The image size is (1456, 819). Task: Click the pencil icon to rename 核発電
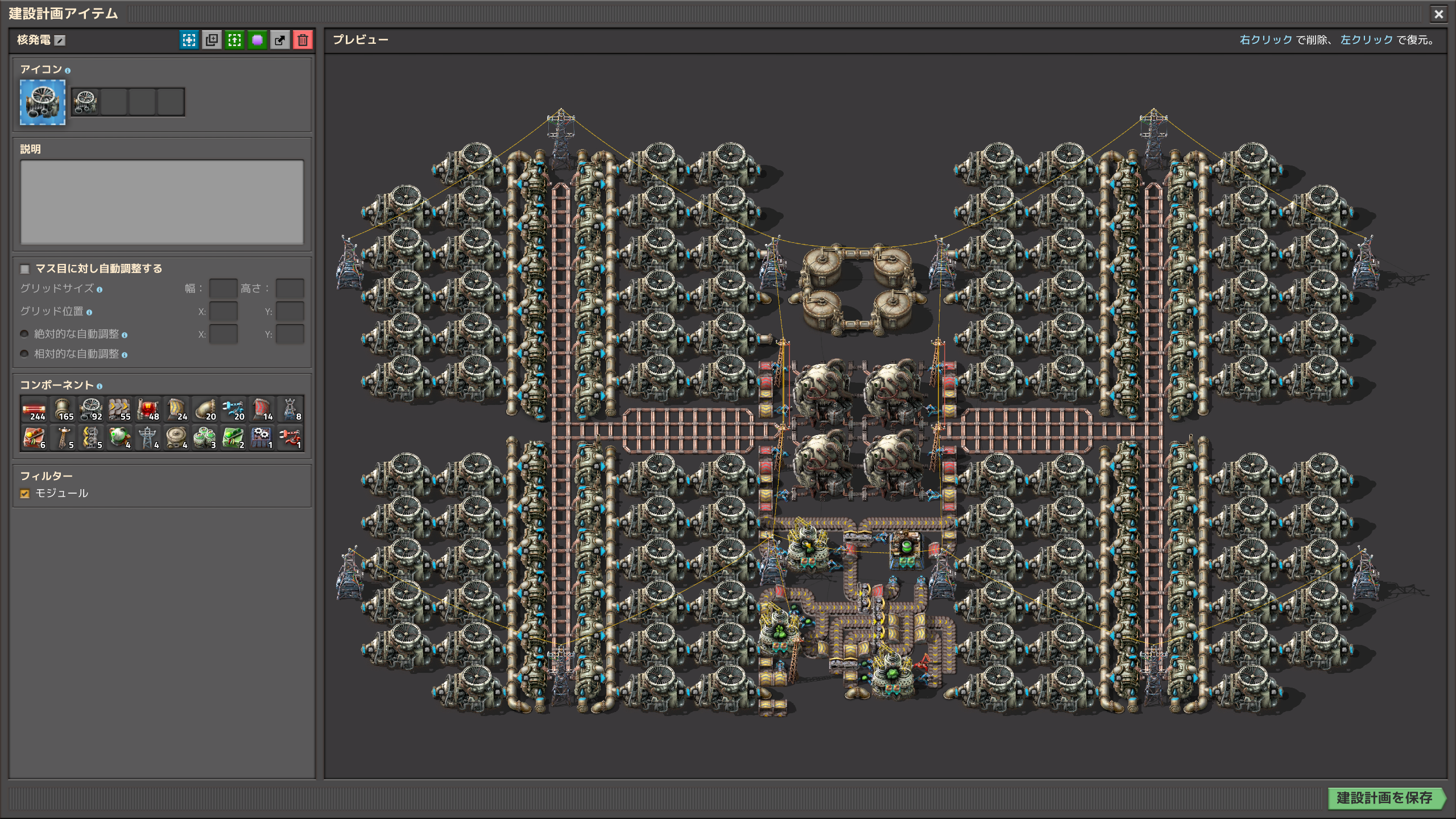60,40
